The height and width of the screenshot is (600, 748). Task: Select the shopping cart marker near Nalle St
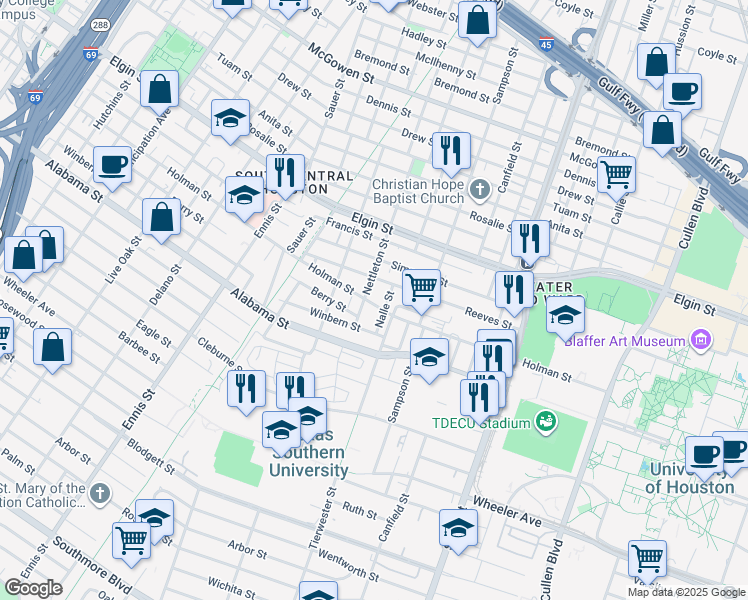422,287
